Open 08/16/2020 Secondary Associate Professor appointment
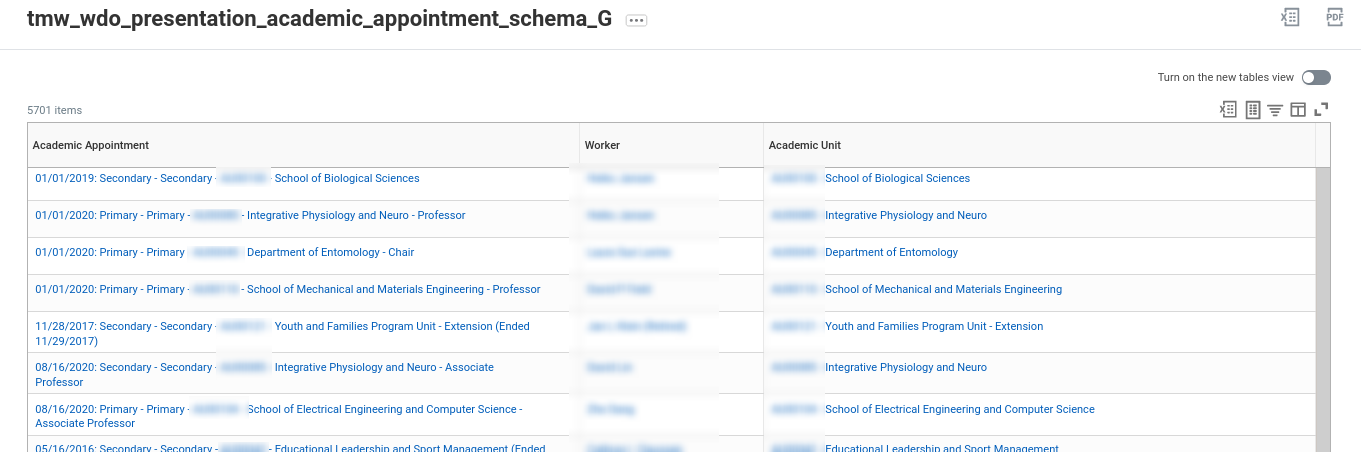 point(384,368)
